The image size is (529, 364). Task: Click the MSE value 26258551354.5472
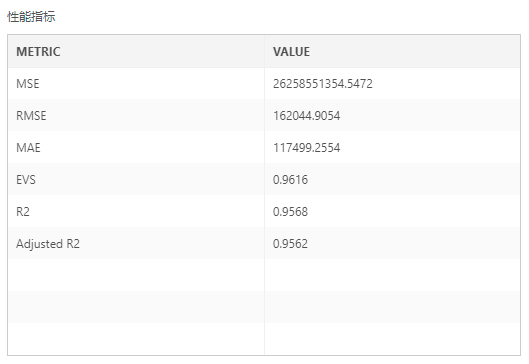pos(323,84)
